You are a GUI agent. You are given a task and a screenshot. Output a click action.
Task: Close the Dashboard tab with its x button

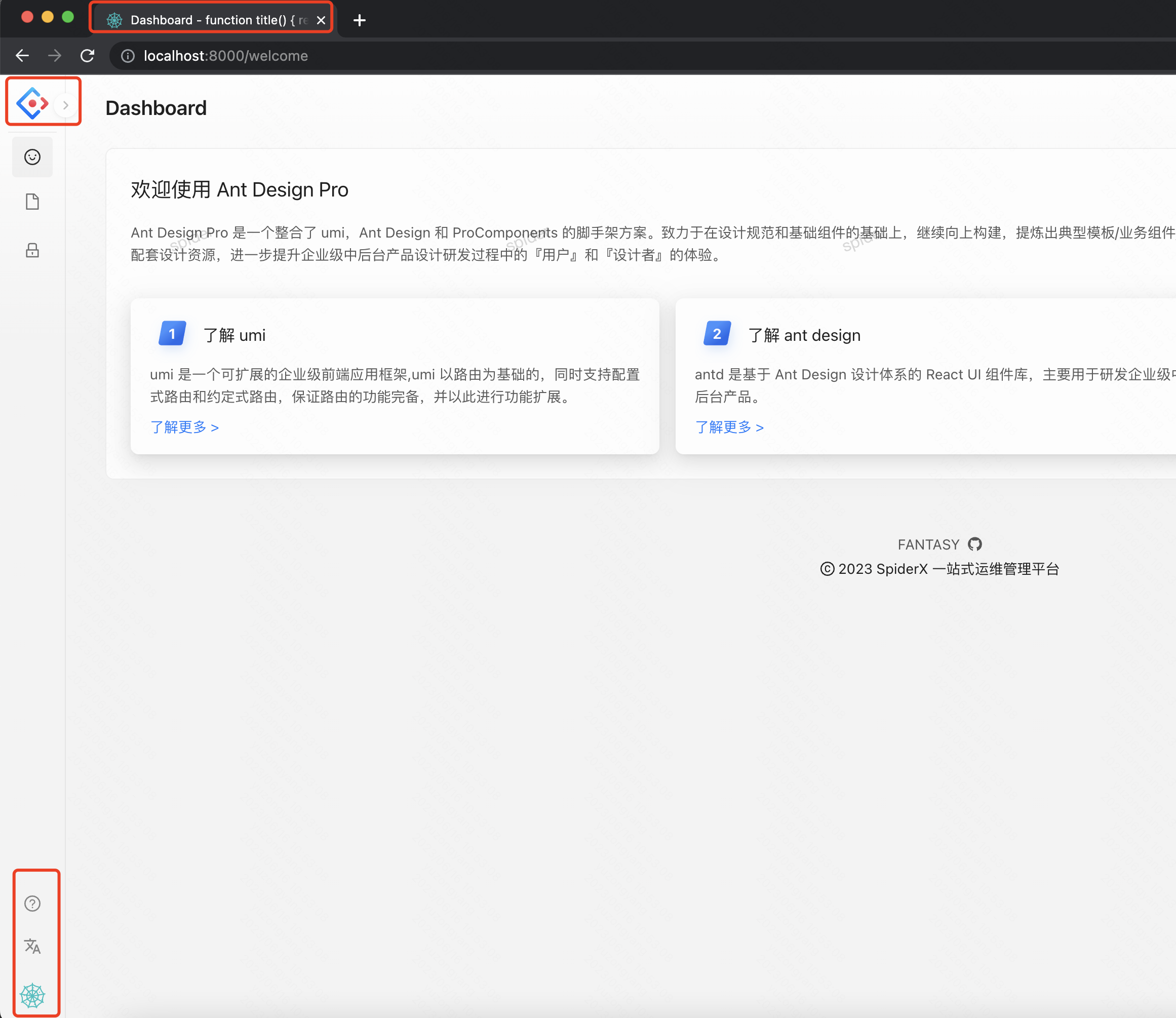(322, 19)
